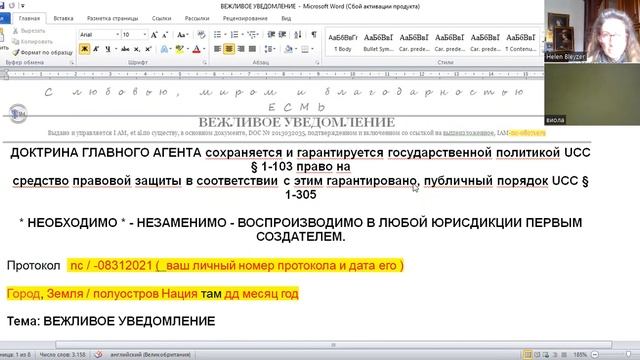Image resolution: width=640 pixels, height=360 pixels.
Task: Apply superscript formatting
Action: [148, 49]
